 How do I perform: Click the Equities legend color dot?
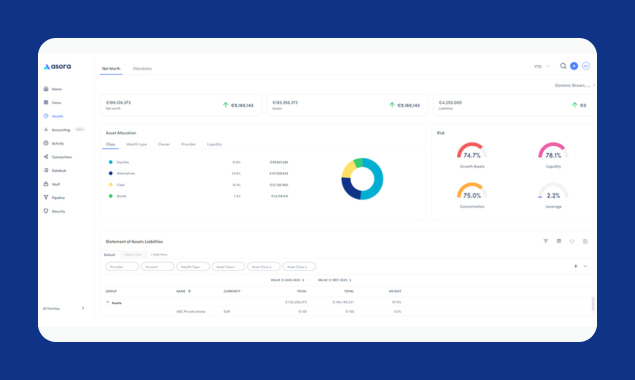pyautogui.click(x=111, y=162)
